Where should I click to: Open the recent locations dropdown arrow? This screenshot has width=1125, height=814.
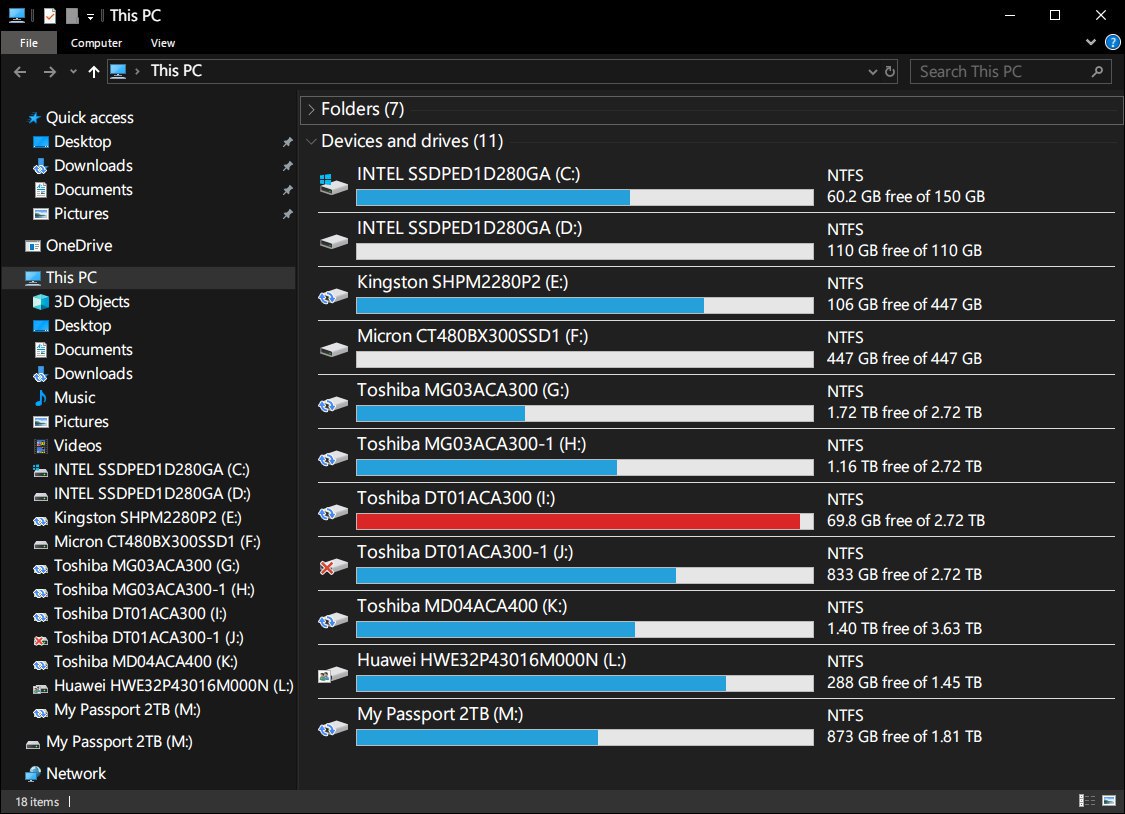73,72
